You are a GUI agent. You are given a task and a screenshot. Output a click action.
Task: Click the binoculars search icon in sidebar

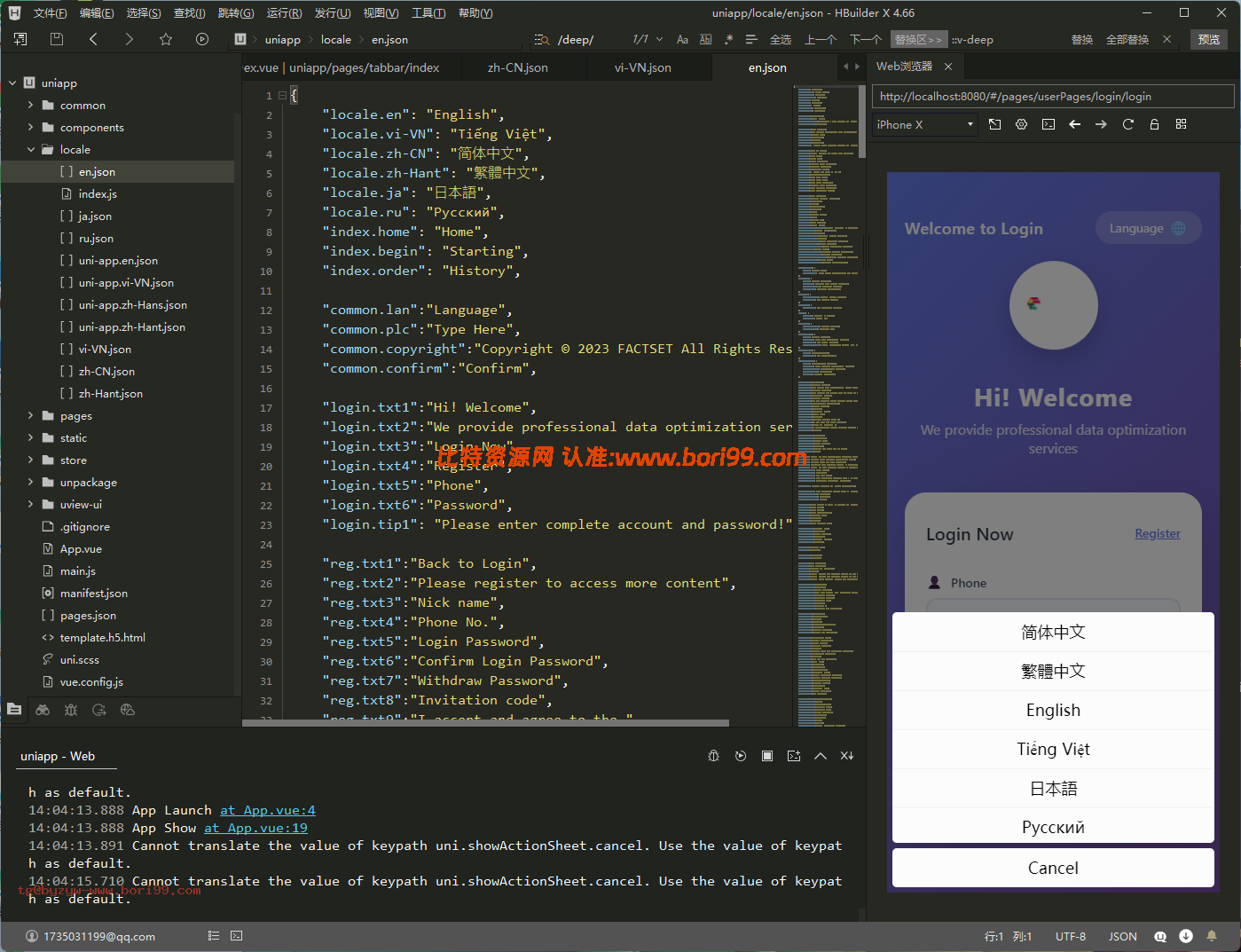click(43, 710)
